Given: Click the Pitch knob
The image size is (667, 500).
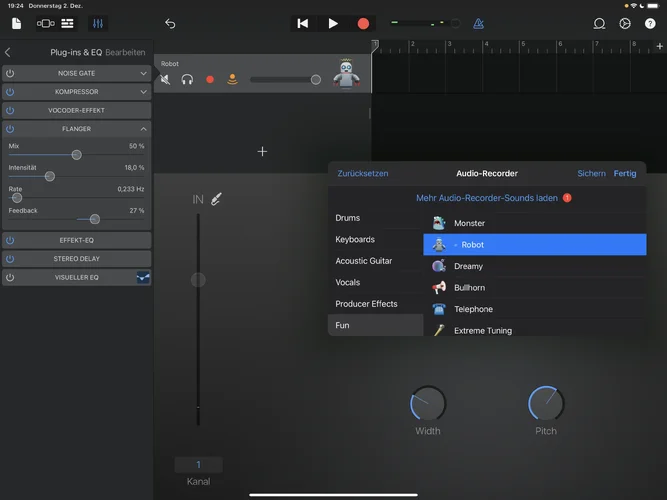Looking at the screenshot, I should [x=546, y=403].
